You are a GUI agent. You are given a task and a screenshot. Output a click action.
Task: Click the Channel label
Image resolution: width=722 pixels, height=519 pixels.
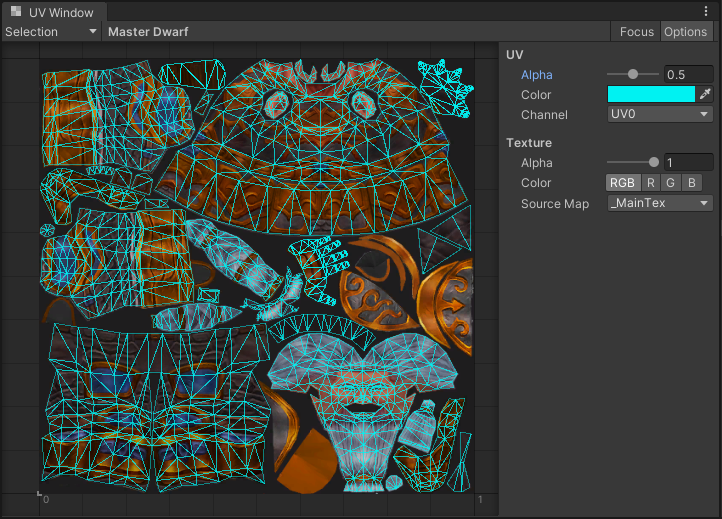tap(544, 115)
